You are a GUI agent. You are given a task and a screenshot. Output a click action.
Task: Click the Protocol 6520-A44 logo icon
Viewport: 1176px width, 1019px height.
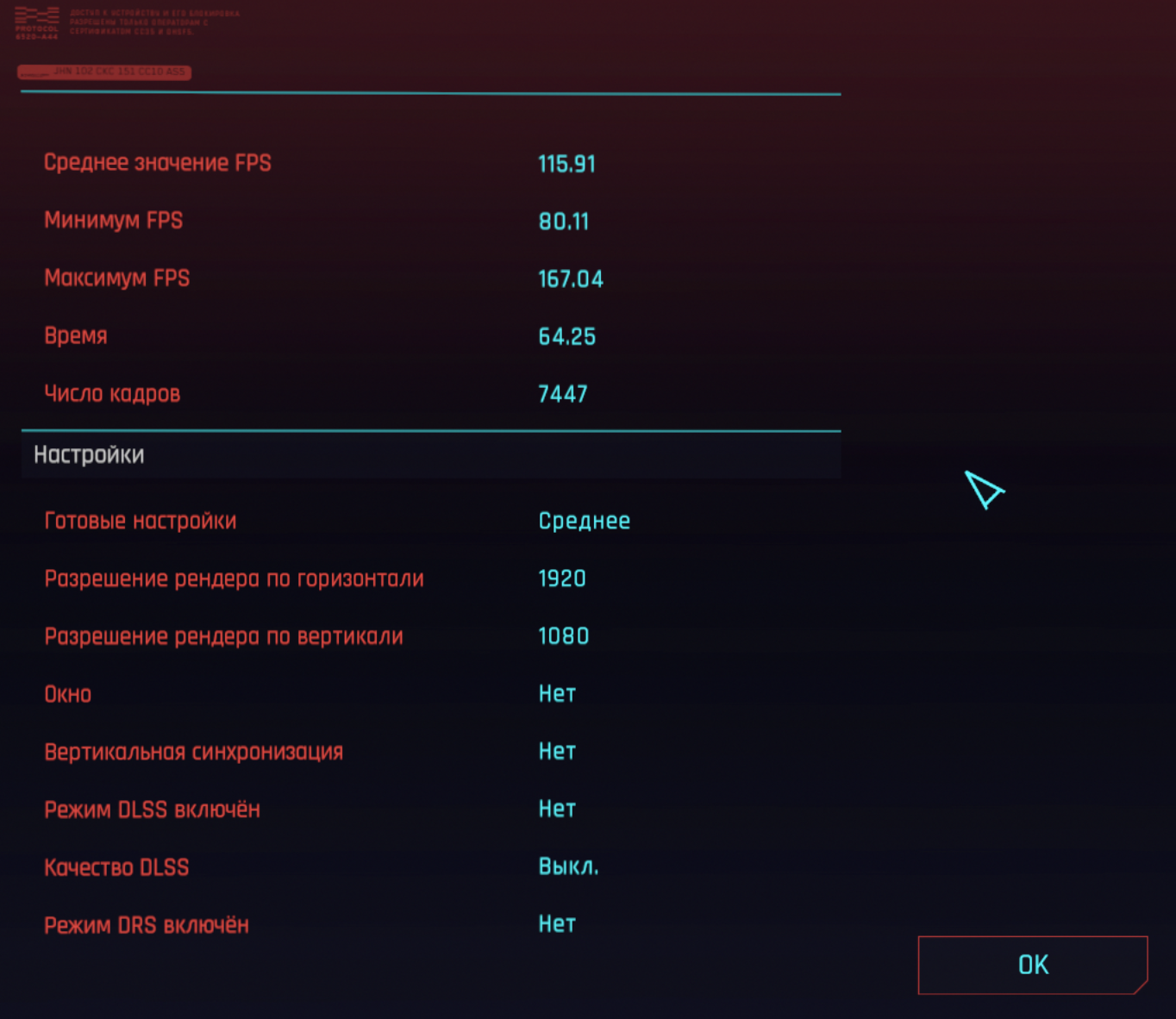(x=36, y=22)
